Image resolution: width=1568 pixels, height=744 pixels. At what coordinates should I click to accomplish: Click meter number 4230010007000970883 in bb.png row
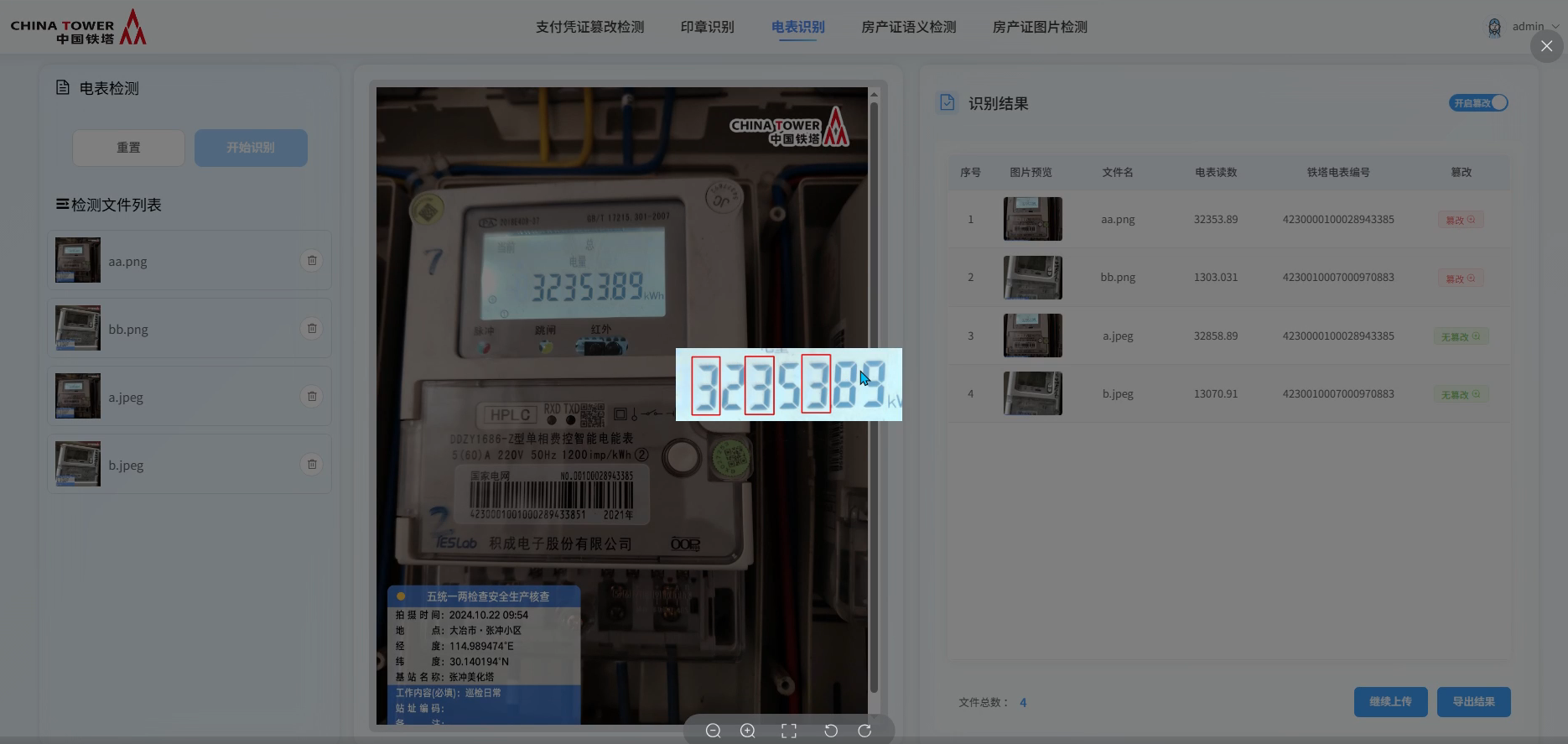[1338, 278]
